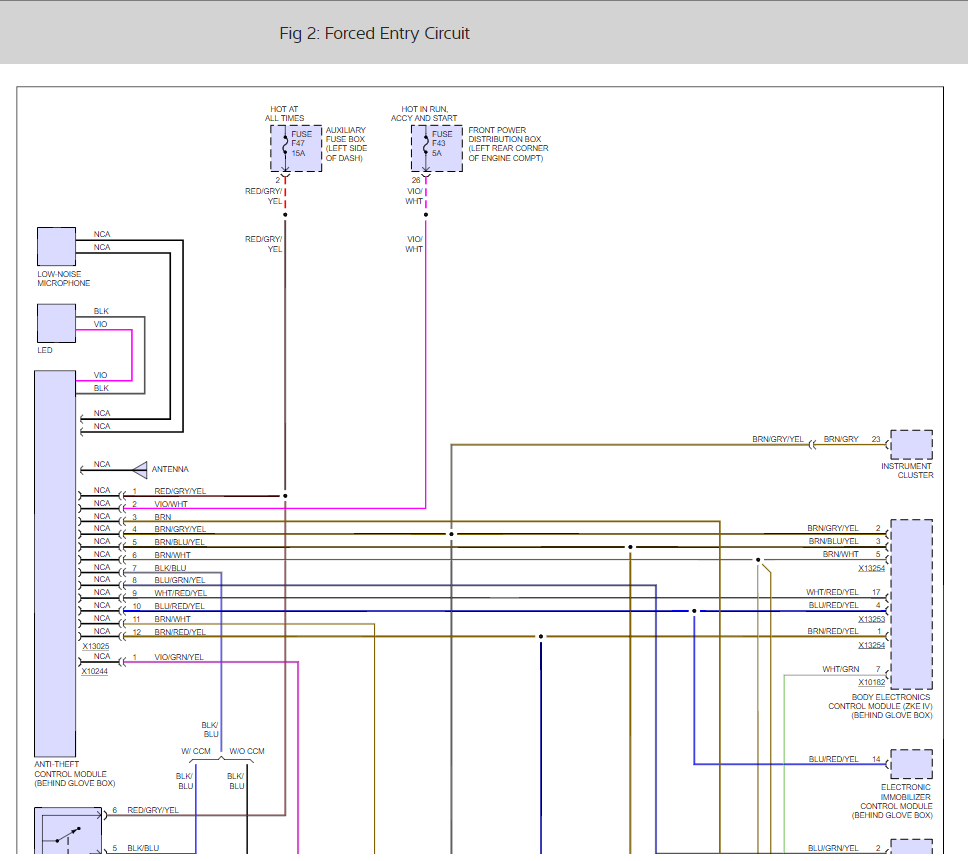Click the "W/ CCM" branch label
968x861 pixels.
click(x=195, y=751)
